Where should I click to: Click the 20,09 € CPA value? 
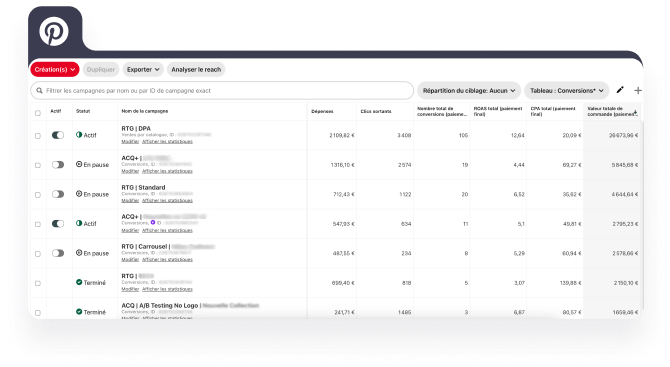click(x=572, y=135)
